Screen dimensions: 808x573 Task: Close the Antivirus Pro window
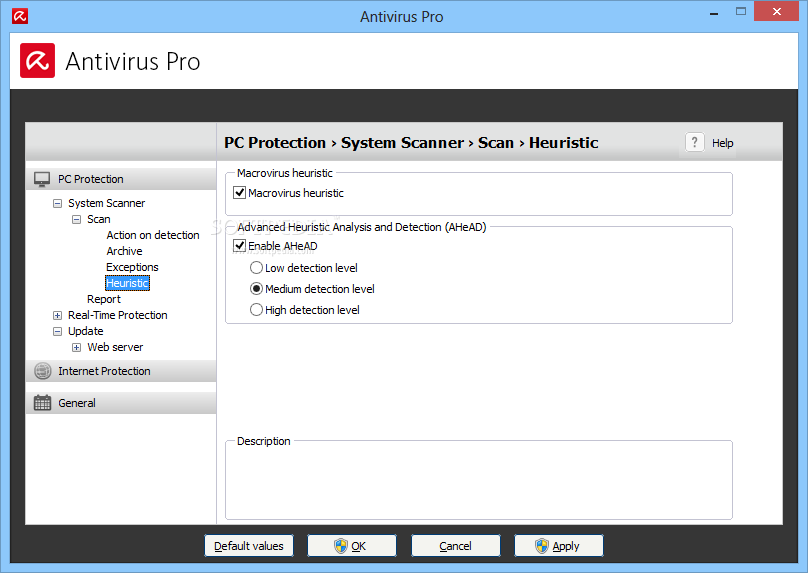(x=777, y=11)
